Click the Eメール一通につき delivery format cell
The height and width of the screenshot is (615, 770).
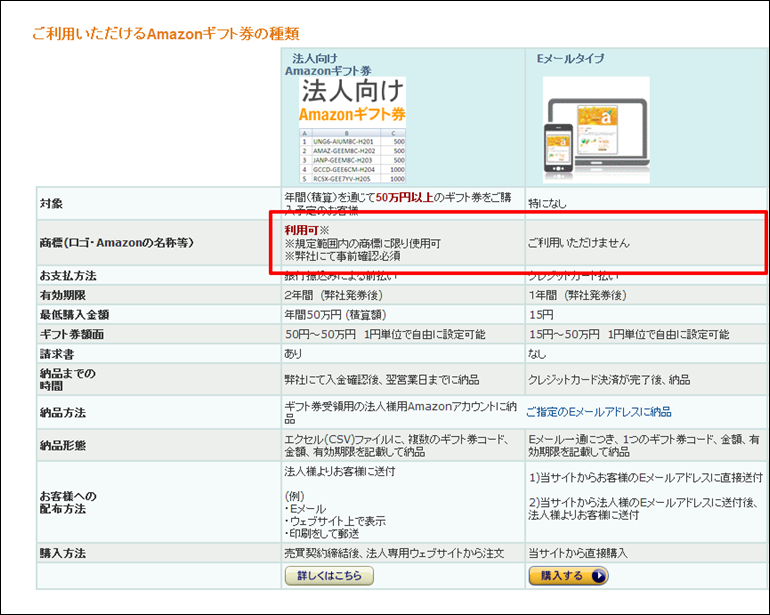click(x=644, y=446)
